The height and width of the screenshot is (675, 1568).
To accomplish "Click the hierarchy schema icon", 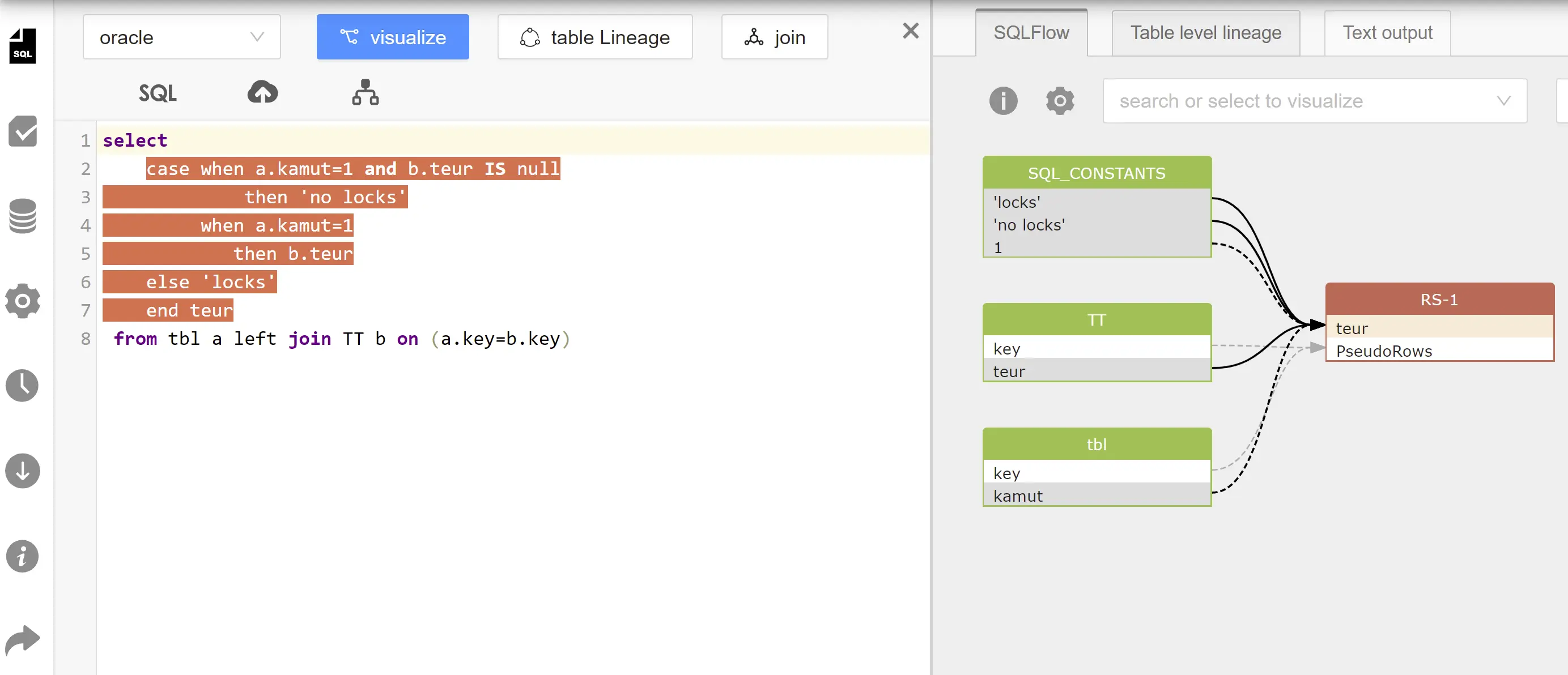I will point(365,92).
